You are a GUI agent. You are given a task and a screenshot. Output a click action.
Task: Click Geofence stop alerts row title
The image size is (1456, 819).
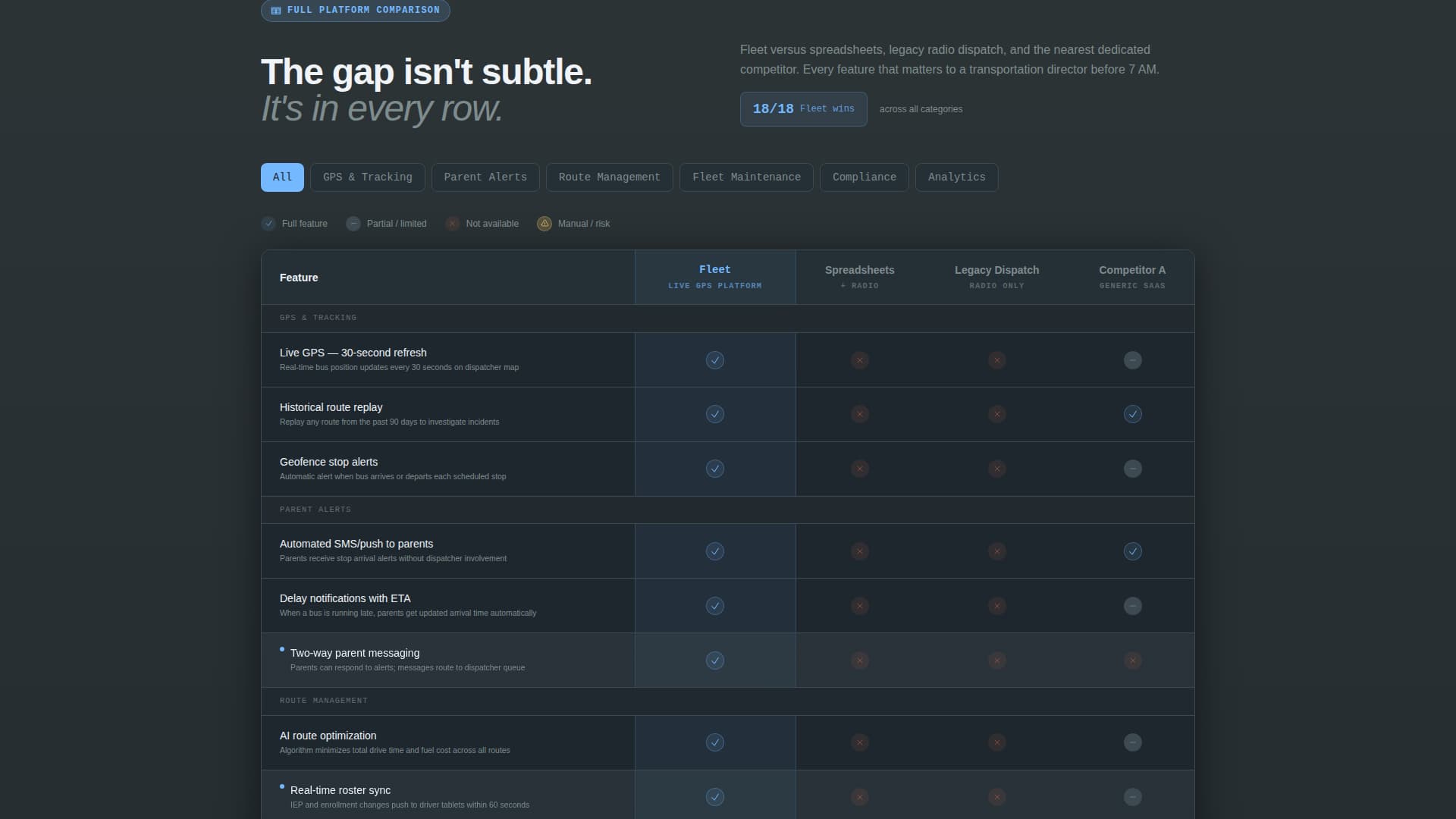coord(329,462)
